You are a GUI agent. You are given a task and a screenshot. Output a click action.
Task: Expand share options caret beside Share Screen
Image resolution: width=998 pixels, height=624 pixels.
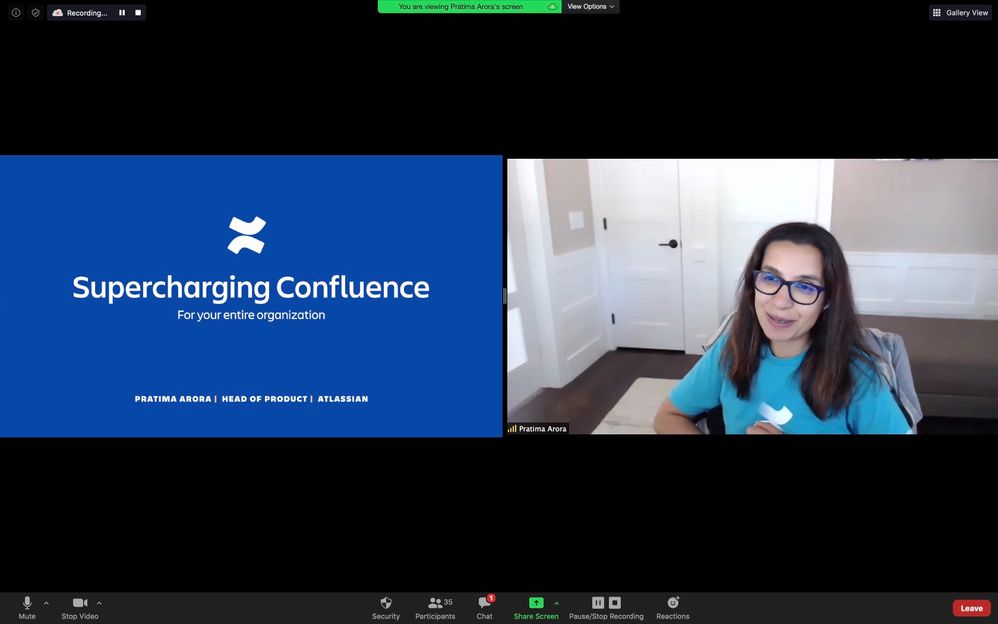(x=557, y=602)
